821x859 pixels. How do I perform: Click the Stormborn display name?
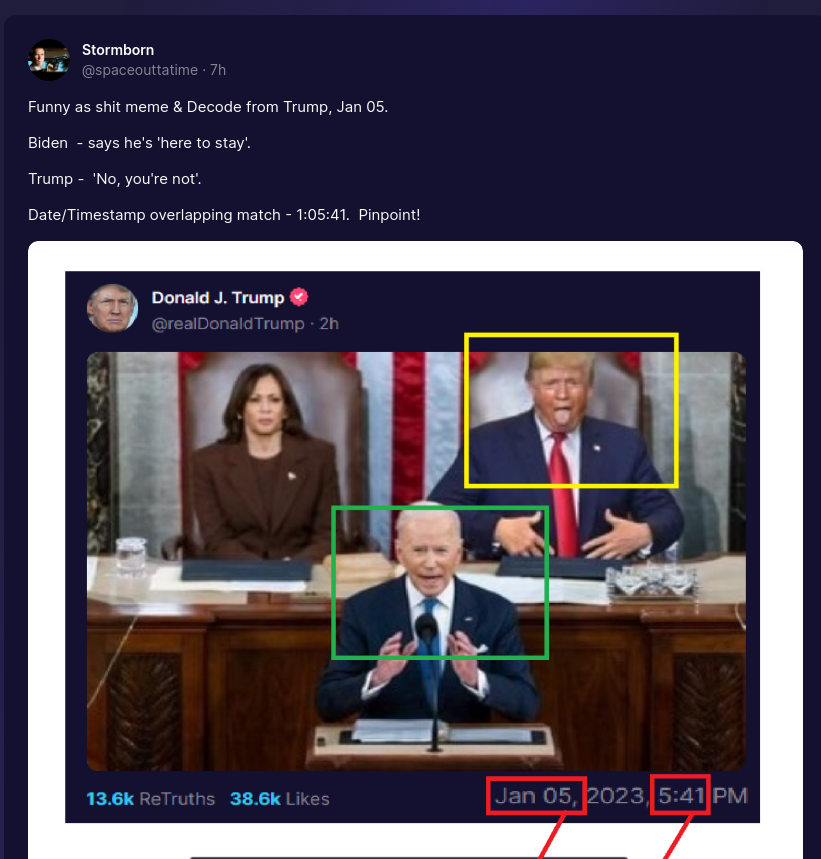pyautogui.click(x=118, y=50)
